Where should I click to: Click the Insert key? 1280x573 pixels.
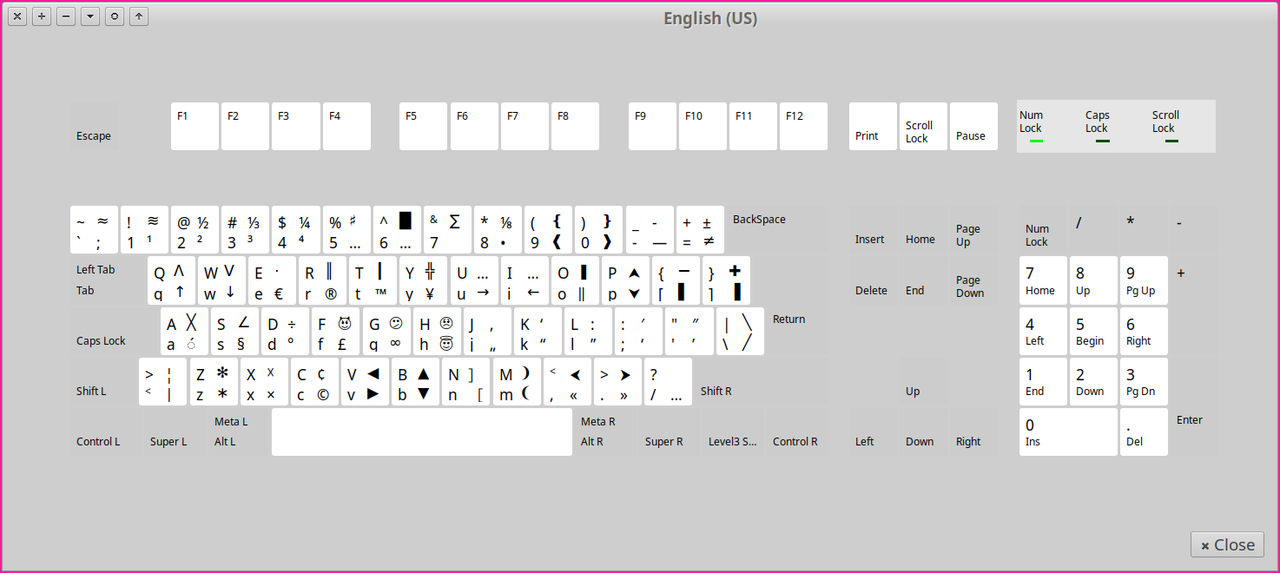tap(873, 231)
